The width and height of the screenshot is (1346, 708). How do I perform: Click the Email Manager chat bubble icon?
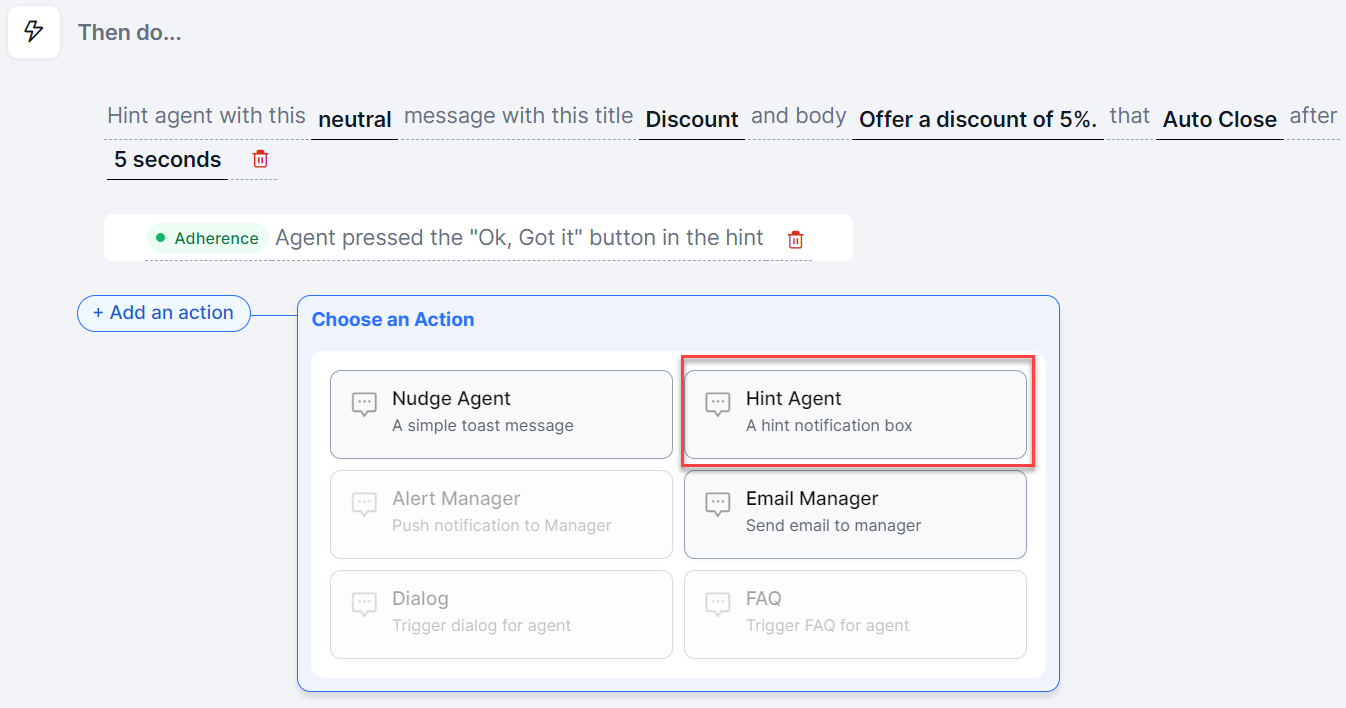718,504
